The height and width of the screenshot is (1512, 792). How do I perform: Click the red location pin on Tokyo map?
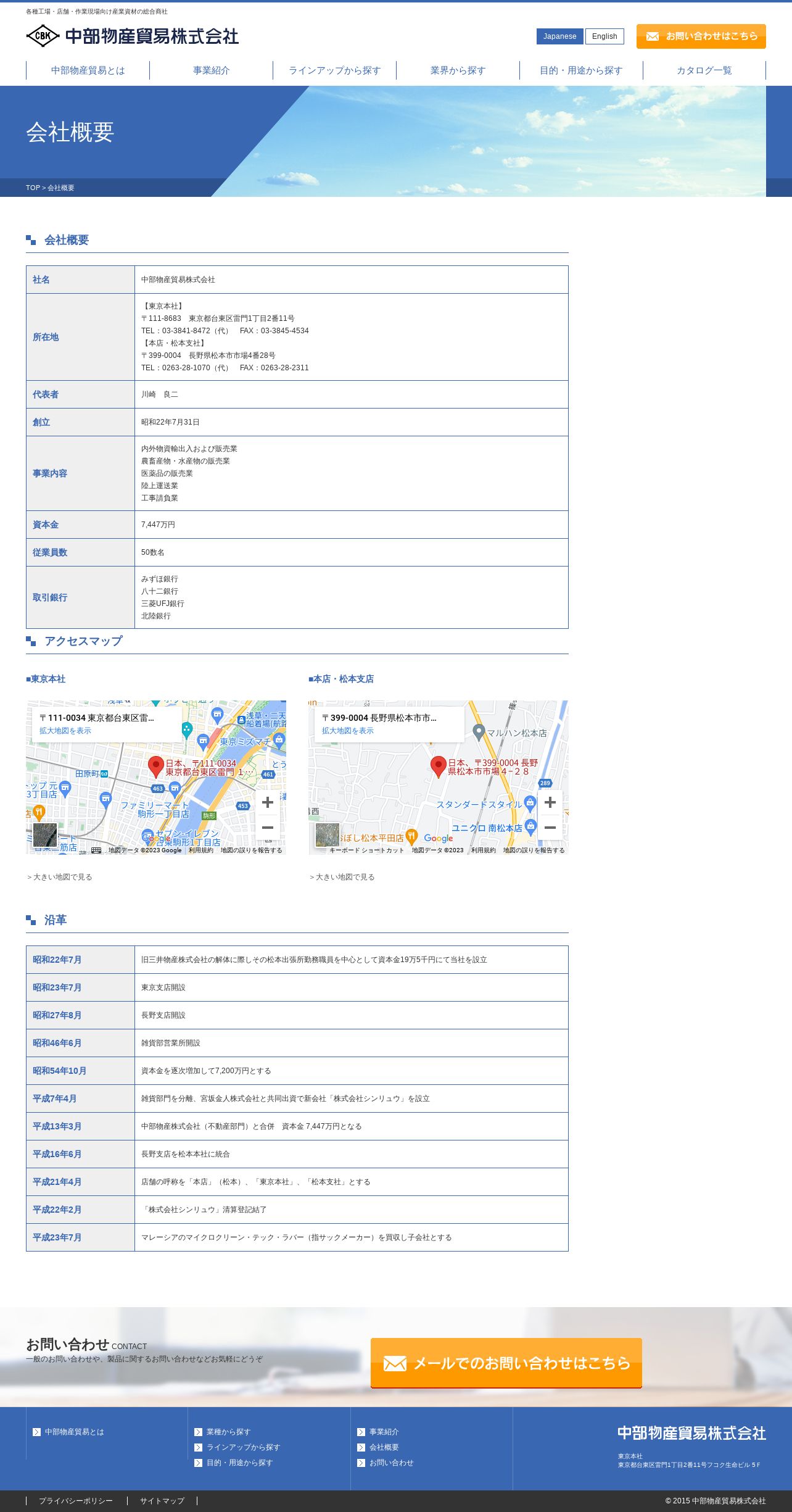pyautogui.click(x=156, y=767)
